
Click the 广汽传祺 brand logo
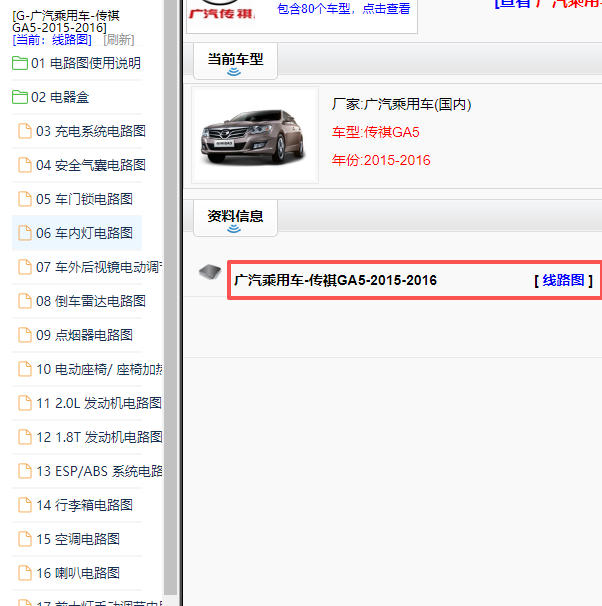(221, 10)
